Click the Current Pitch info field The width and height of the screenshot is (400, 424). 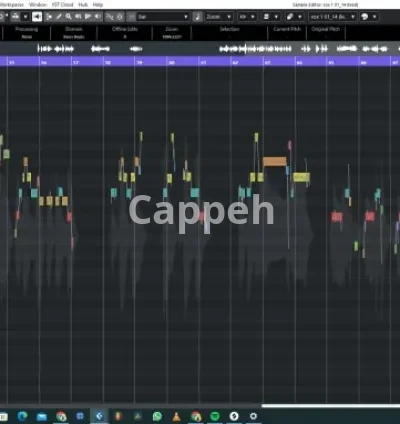287,33
